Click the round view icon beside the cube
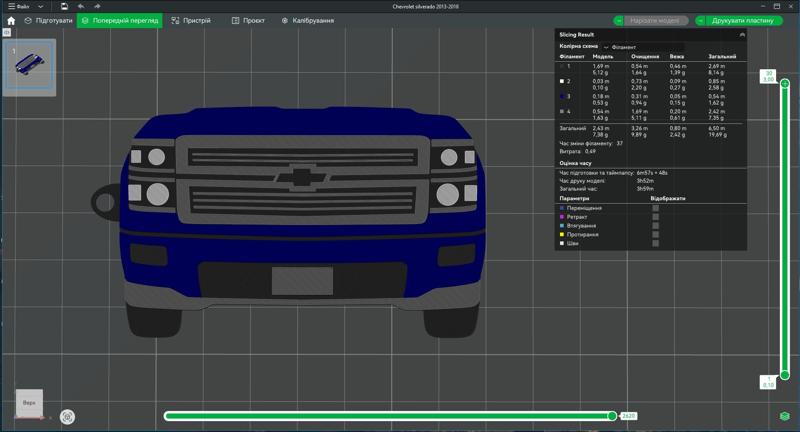This screenshot has width=800, height=432. click(x=67, y=417)
